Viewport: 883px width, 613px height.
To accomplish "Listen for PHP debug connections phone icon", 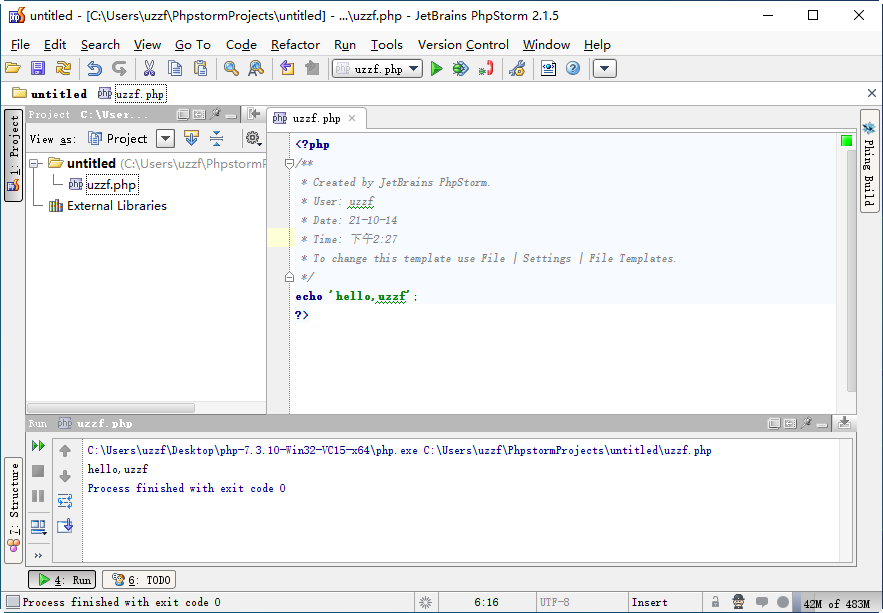I will 485,69.
